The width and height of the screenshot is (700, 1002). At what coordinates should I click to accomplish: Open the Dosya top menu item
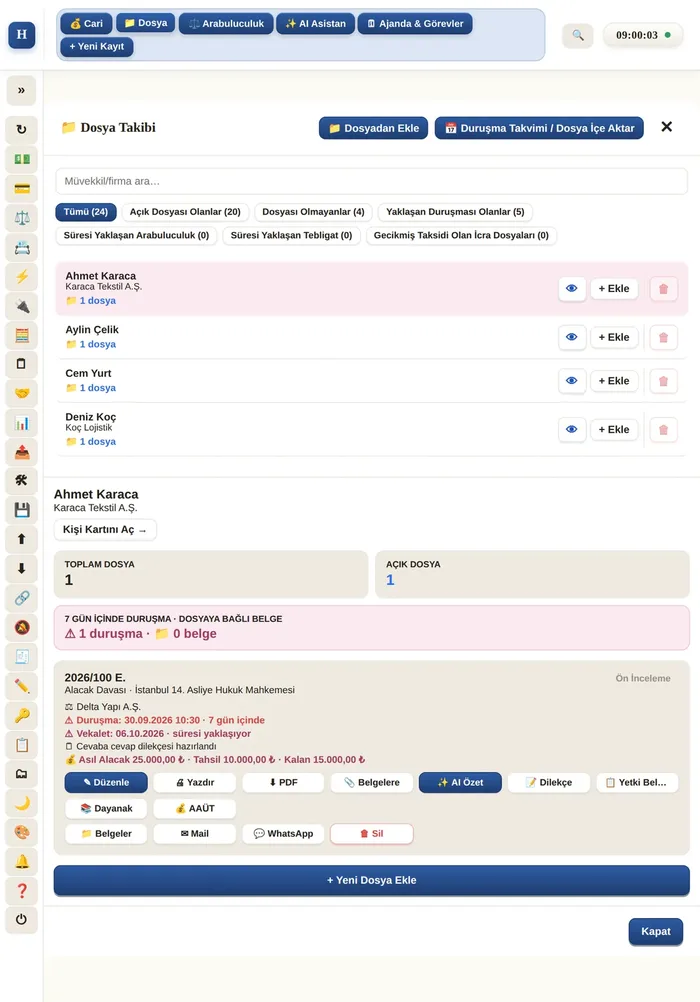point(146,23)
